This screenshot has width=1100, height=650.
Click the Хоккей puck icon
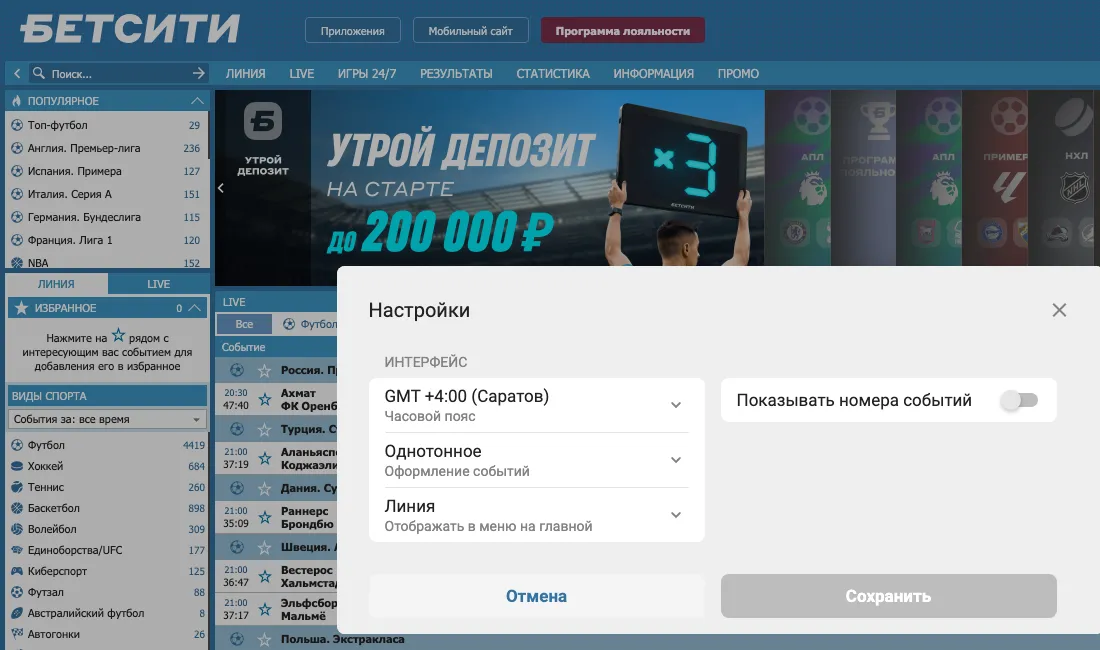(x=18, y=466)
